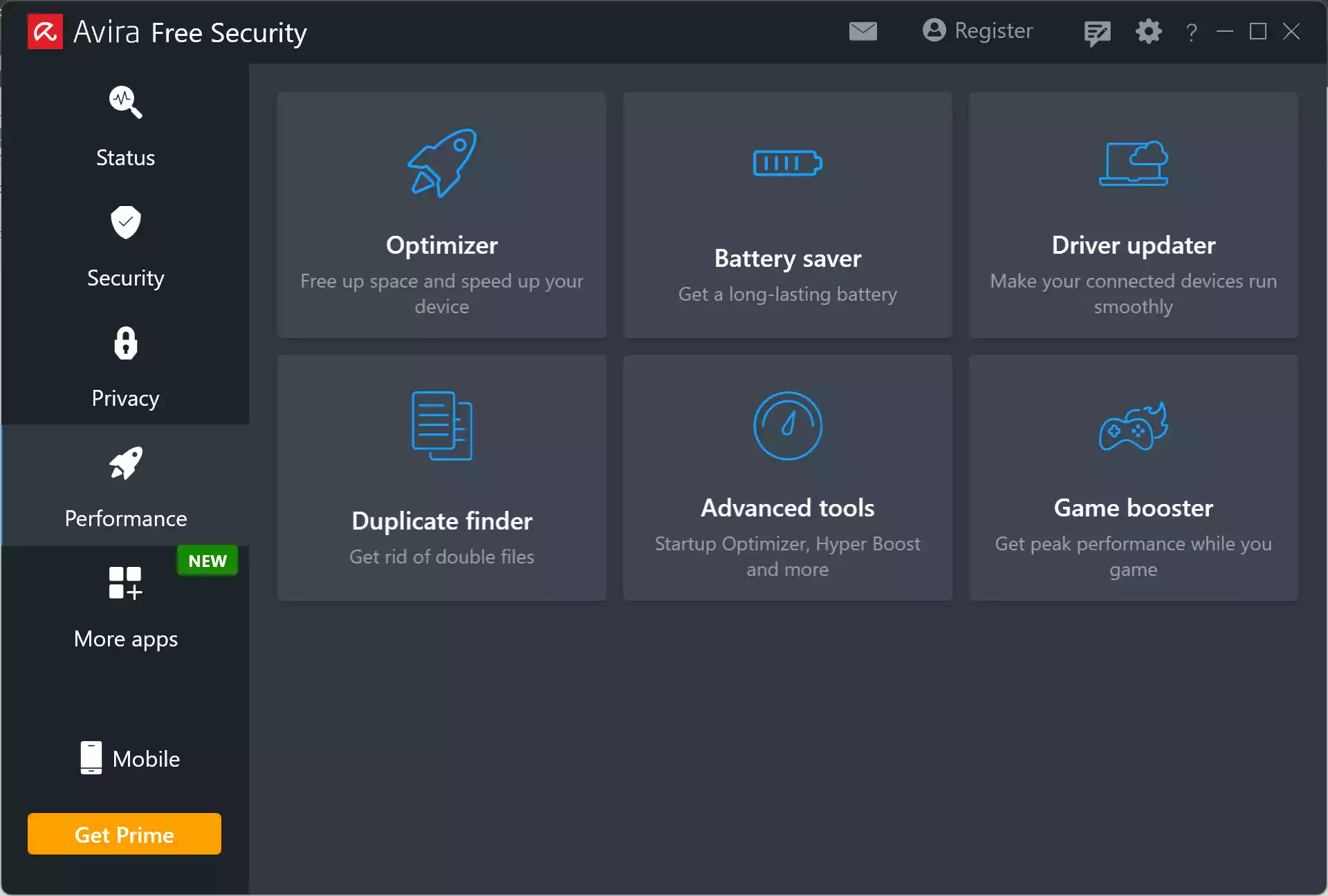
Task: Open help via the question mark
Action: tap(1191, 32)
